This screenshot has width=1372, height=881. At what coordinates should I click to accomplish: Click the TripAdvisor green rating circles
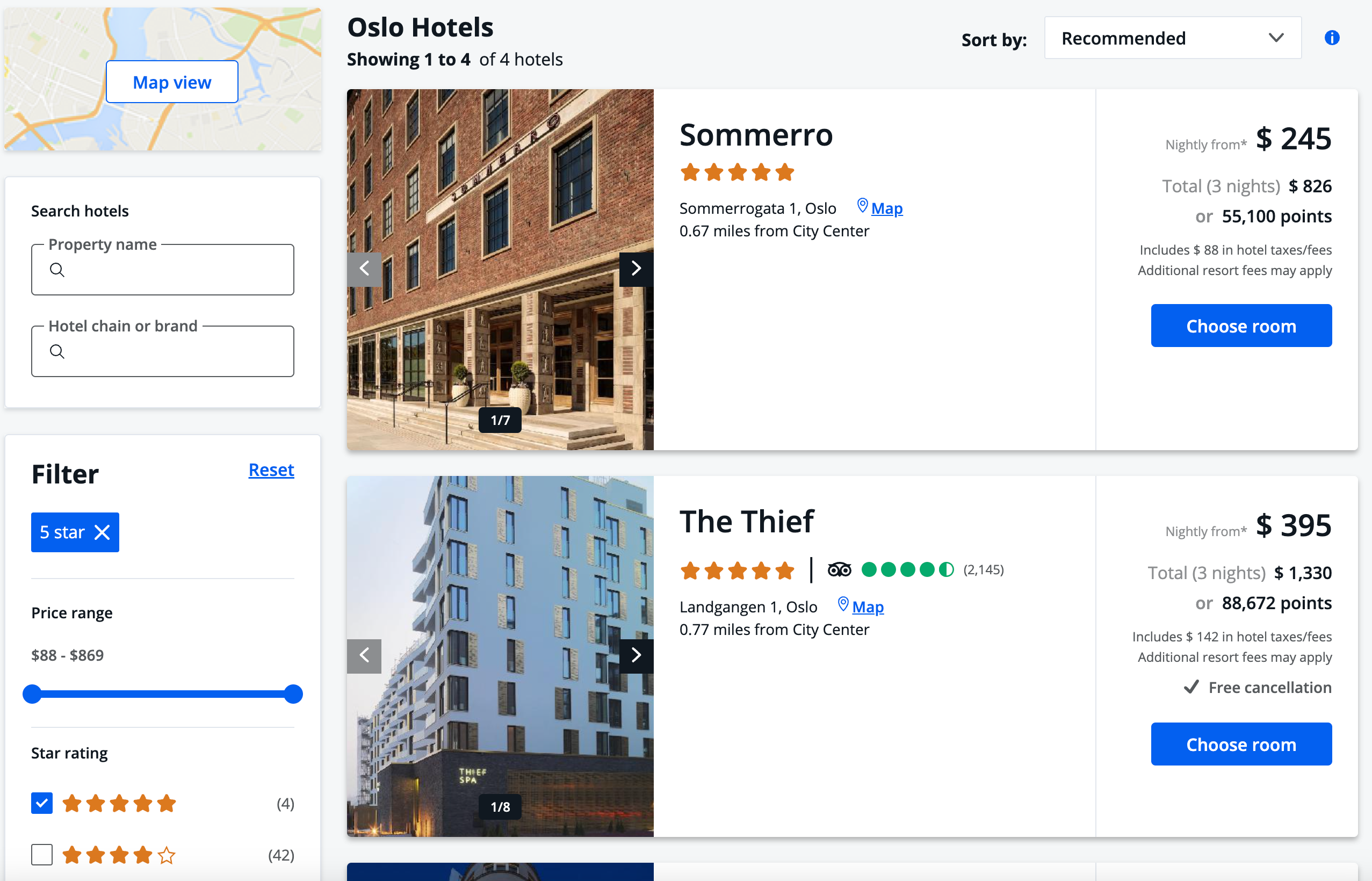tap(908, 570)
